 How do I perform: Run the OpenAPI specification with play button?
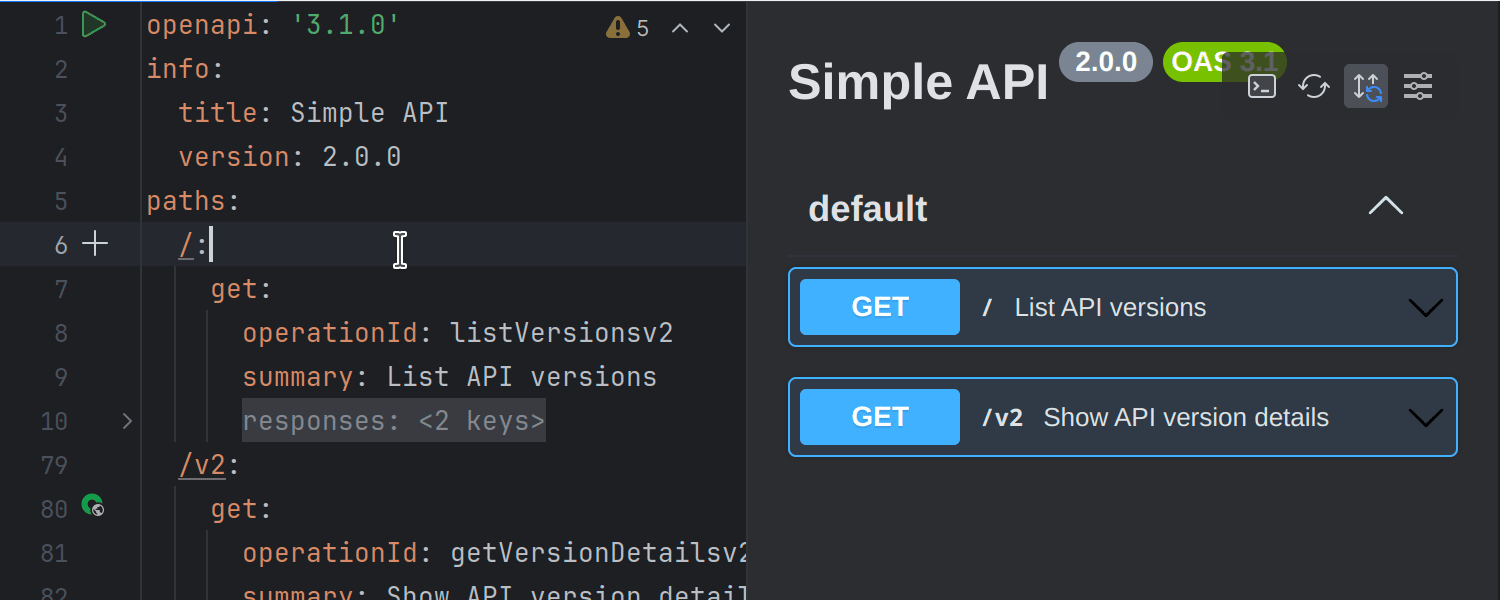coord(95,24)
